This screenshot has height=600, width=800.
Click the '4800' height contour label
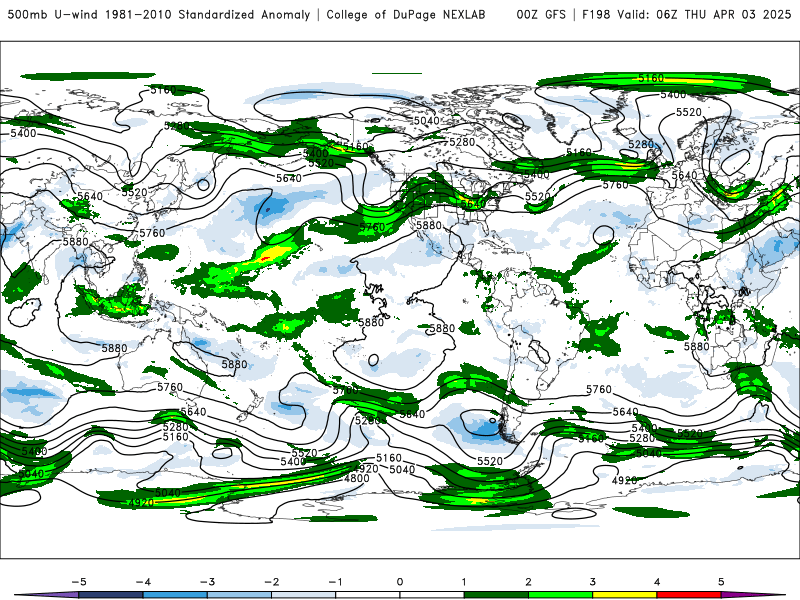click(357, 479)
